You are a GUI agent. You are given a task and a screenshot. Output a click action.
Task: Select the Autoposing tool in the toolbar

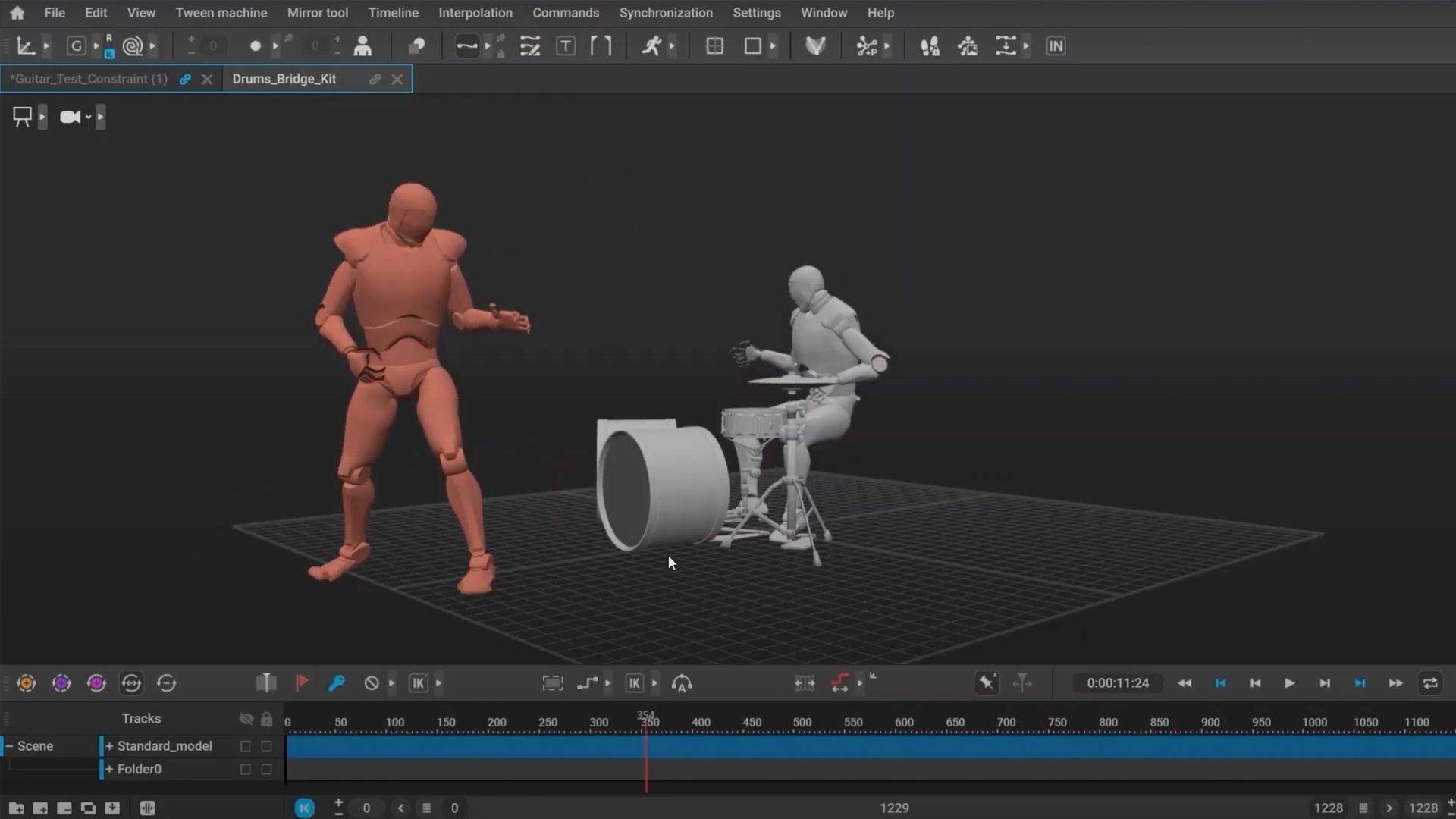click(651, 45)
